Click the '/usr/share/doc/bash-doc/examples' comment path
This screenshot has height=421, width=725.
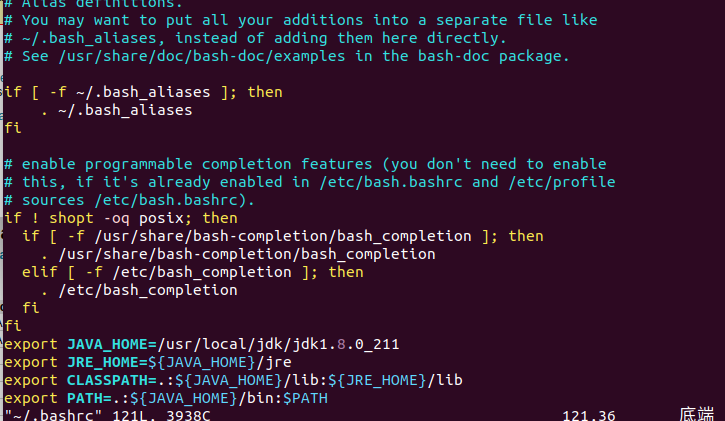coord(202,56)
